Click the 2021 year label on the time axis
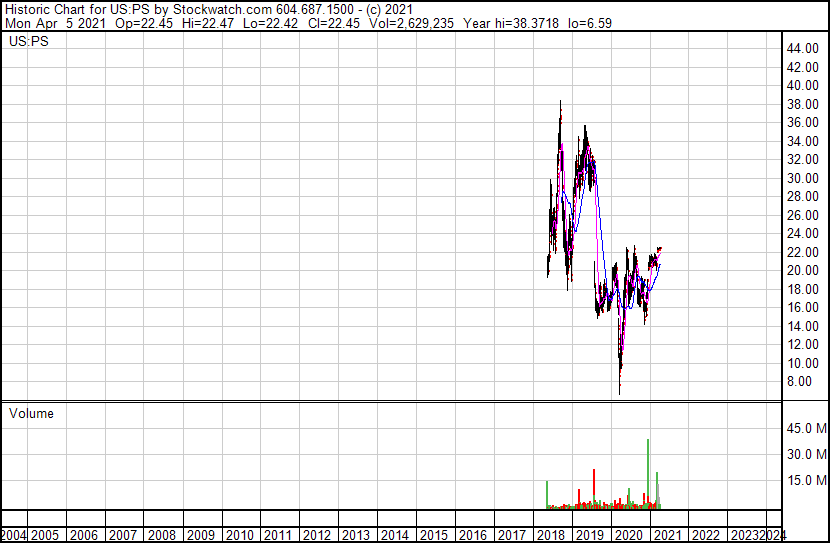This screenshot has width=830, height=543. (667, 535)
